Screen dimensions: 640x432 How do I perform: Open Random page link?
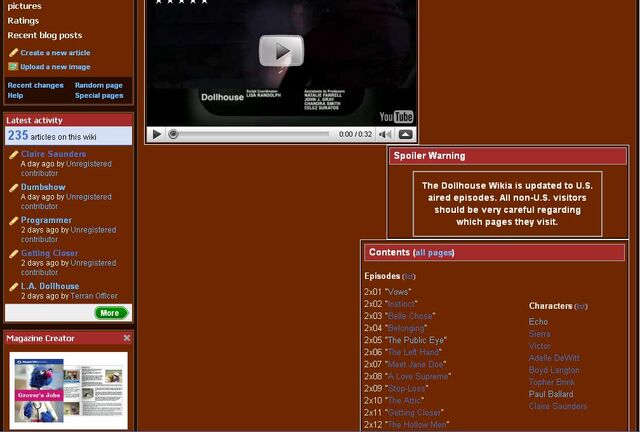tap(99, 85)
